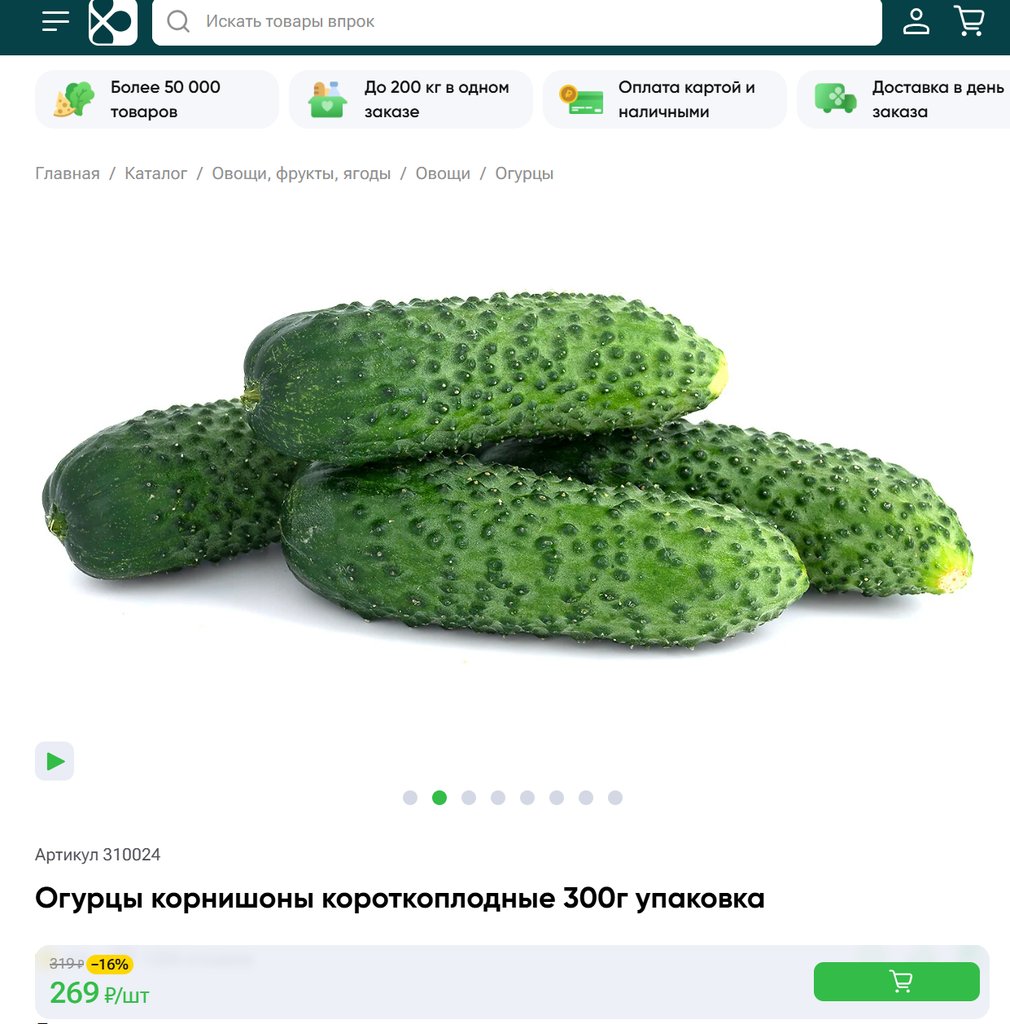The width and height of the screenshot is (1010, 1024).
Task: Go to 'Овощи' breadcrumb category
Action: [443, 174]
